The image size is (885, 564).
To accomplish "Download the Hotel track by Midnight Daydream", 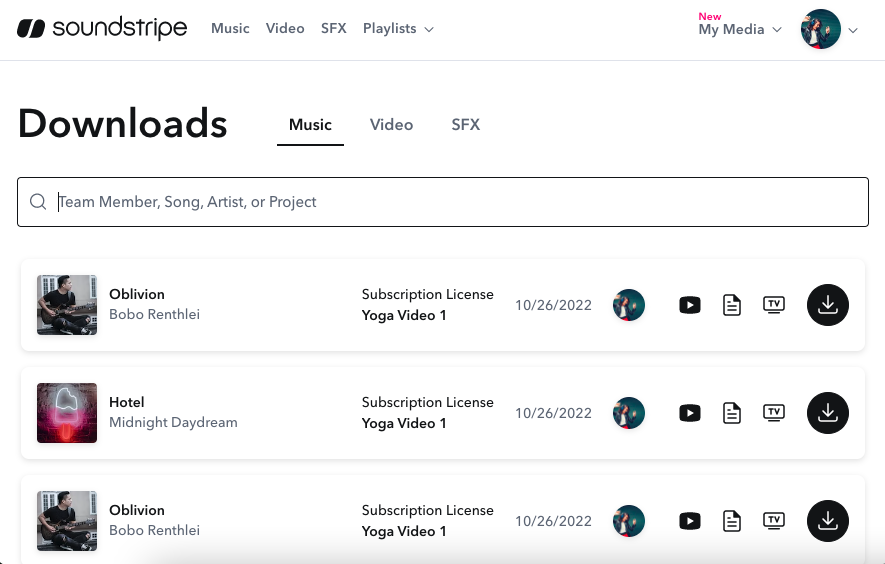I will click(x=827, y=413).
